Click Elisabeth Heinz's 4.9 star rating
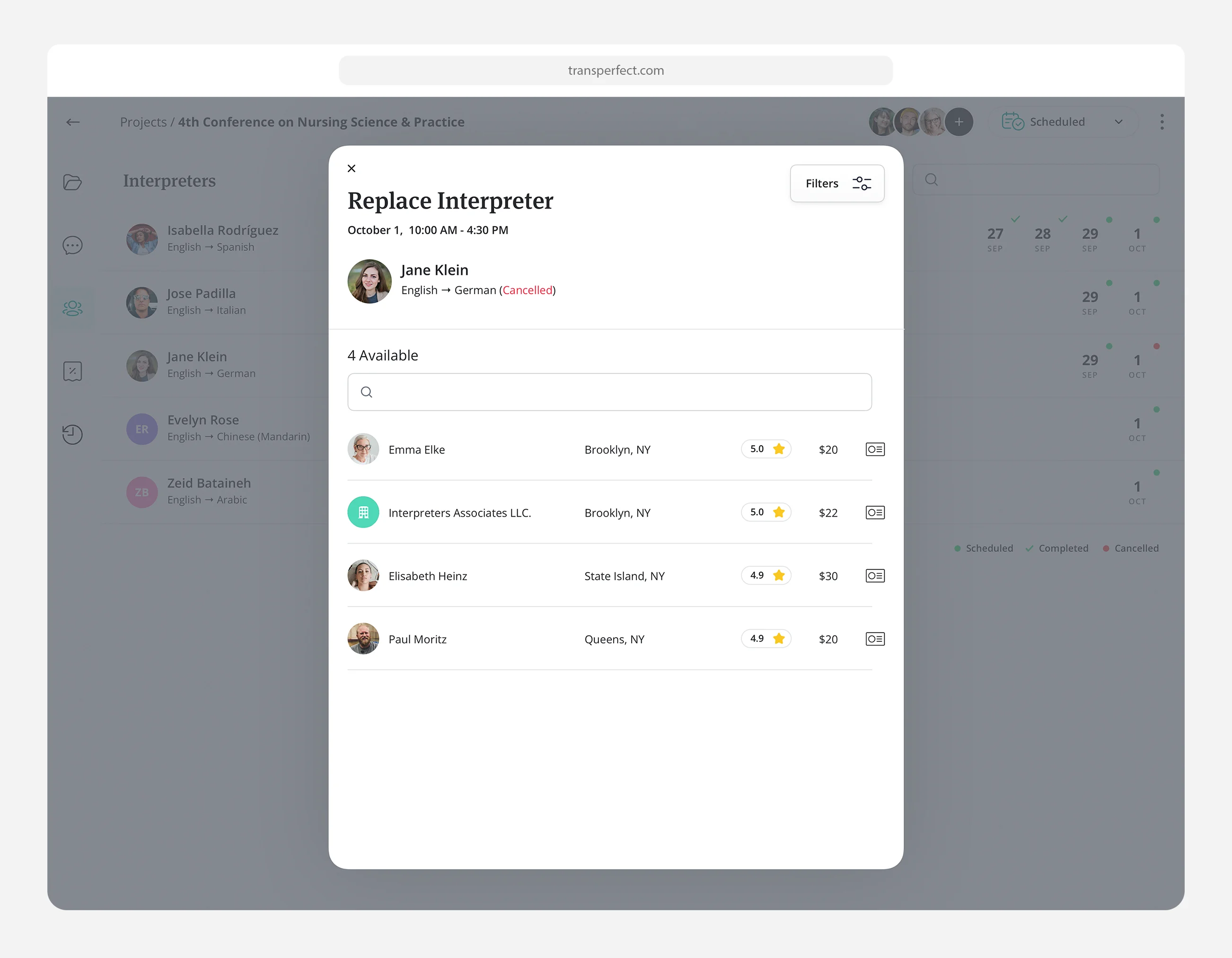Screen dimensions: 1232x958 click(x=766, y=575)
